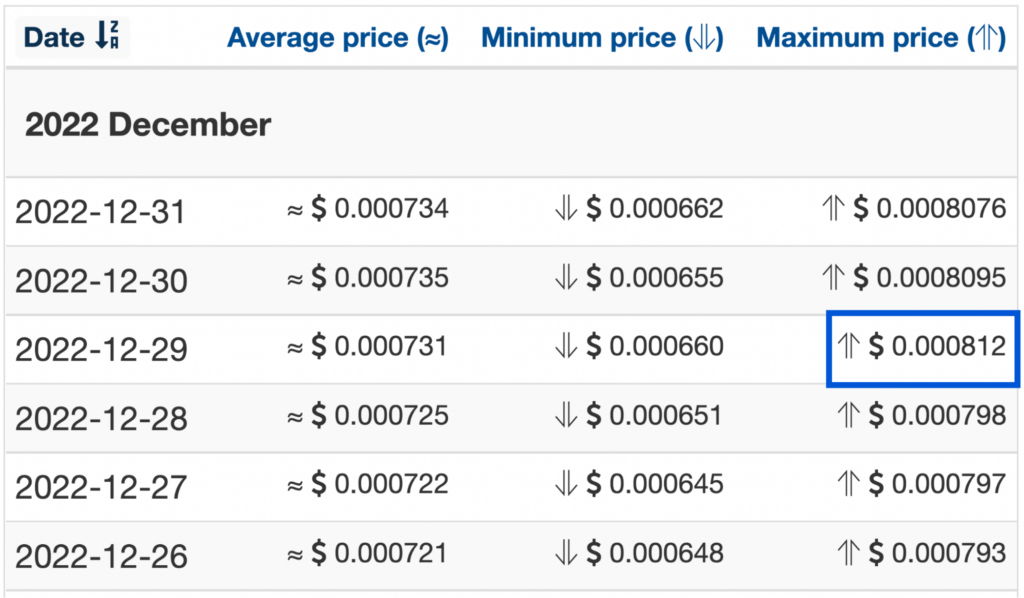Viewport: 1024px width, 598px height.
Task: Select the 2022-12-29 date cell
Action: coord(101,349)
